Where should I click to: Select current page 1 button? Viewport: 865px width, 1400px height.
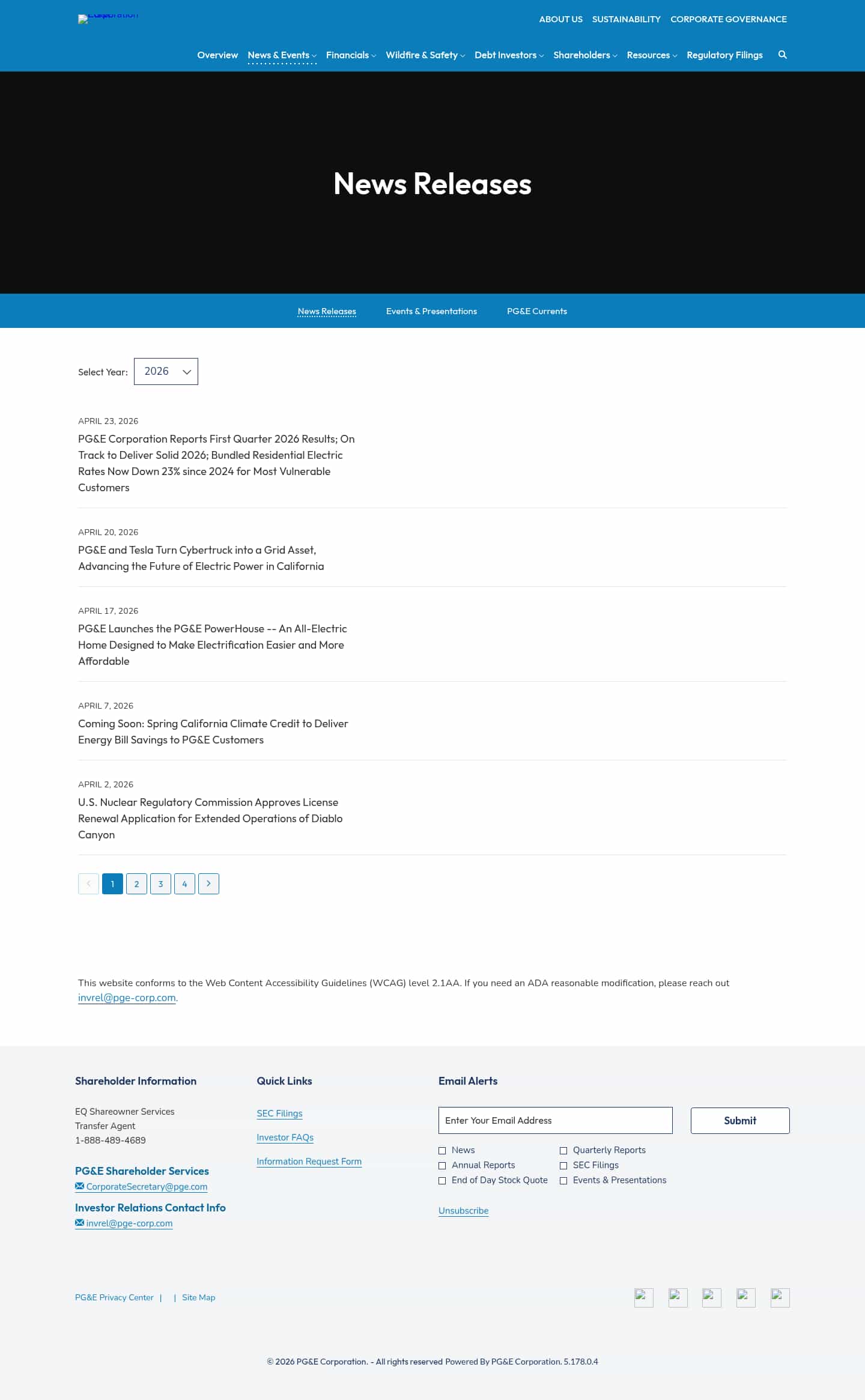coord(112,883)
